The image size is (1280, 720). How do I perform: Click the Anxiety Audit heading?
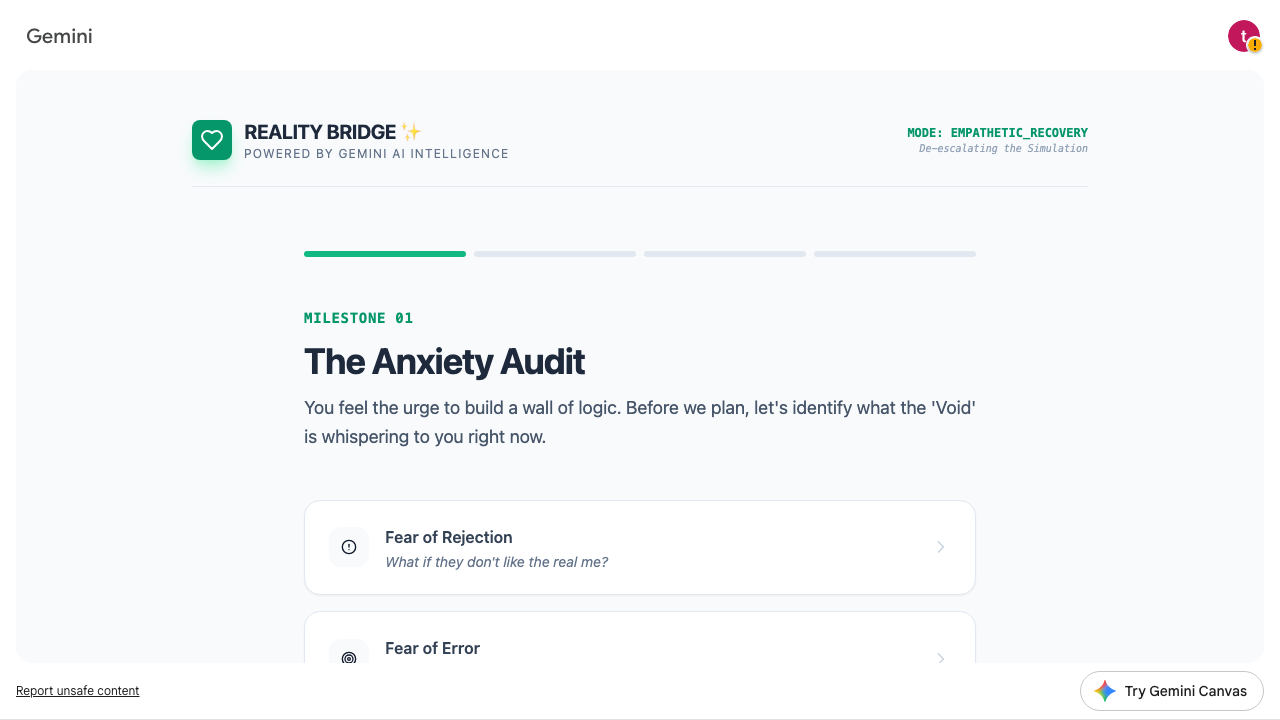click(x=444, y=361)
